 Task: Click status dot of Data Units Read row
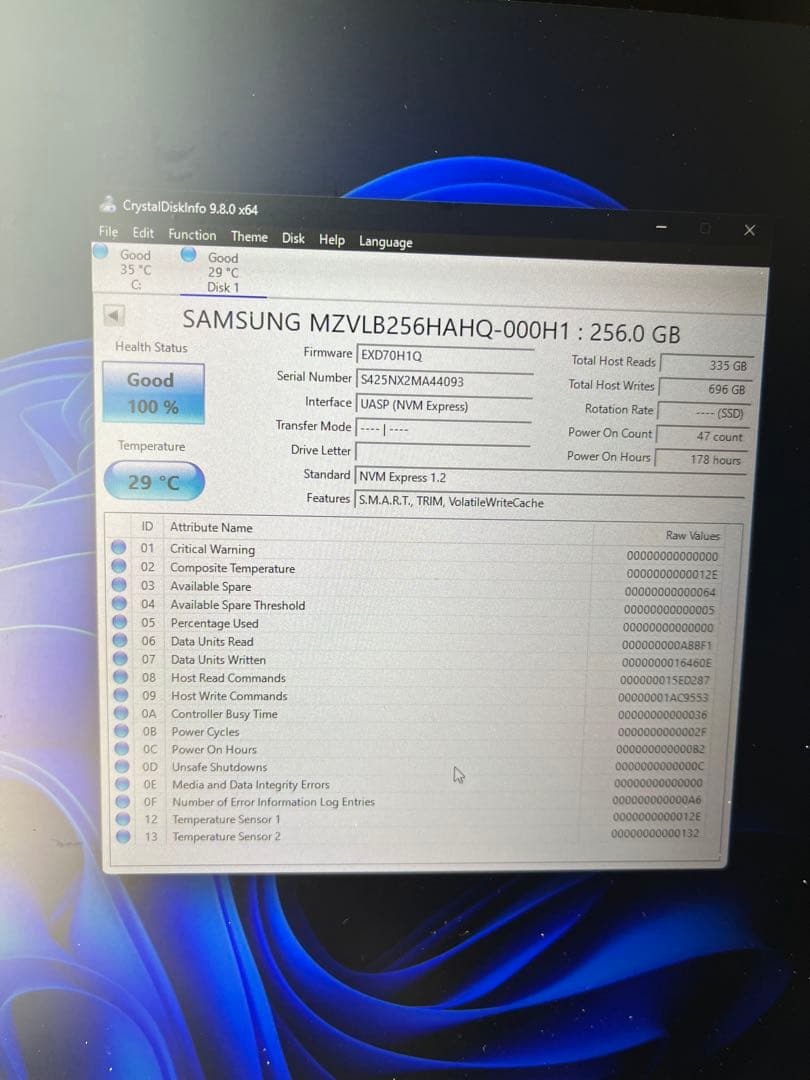click(x=121, y=640)
